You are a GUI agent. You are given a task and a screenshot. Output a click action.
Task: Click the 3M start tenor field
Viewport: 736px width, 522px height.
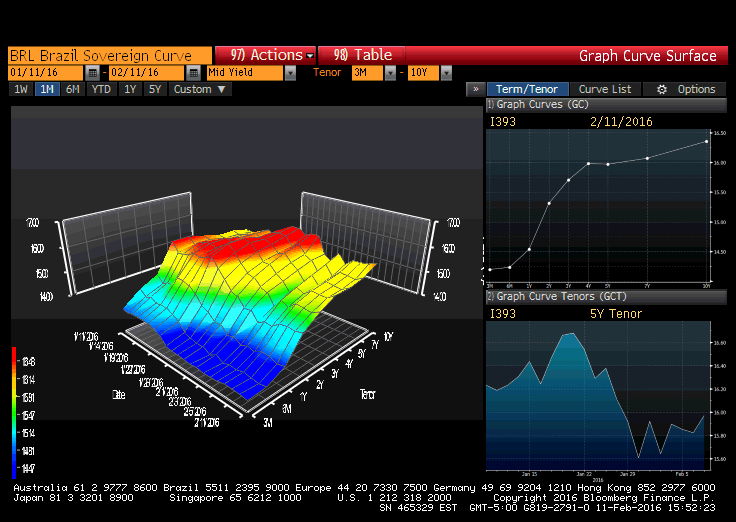(x=368, y=73)
